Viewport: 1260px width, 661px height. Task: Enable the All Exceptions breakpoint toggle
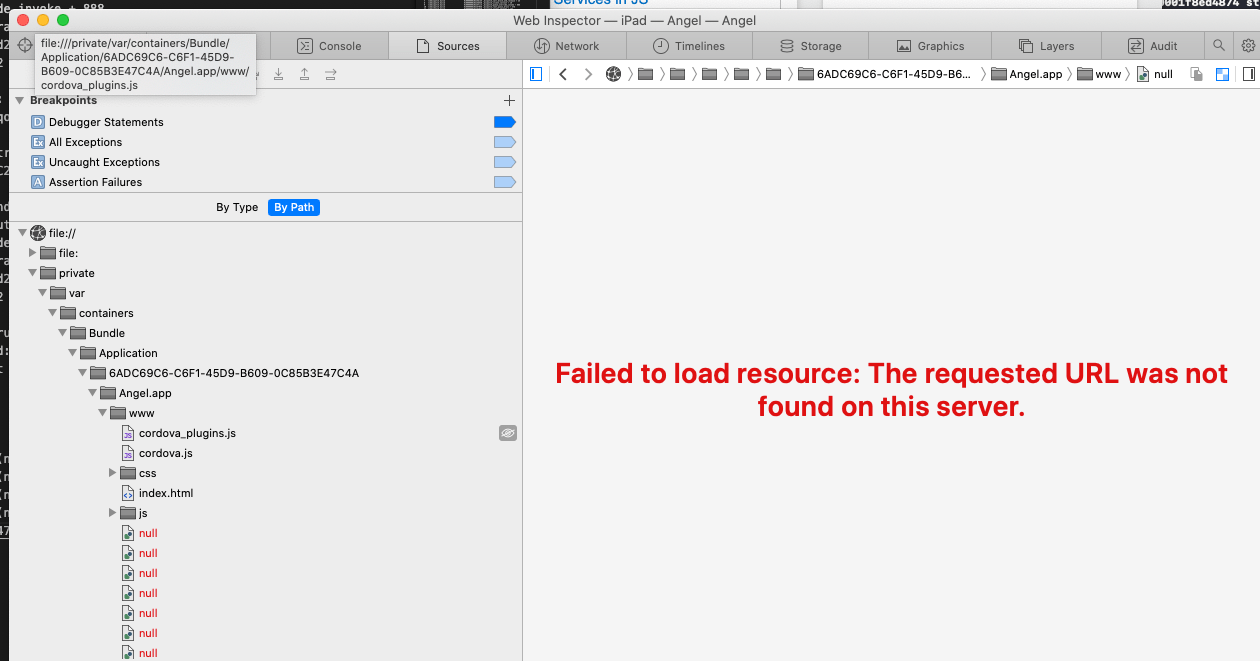[505, 141]
